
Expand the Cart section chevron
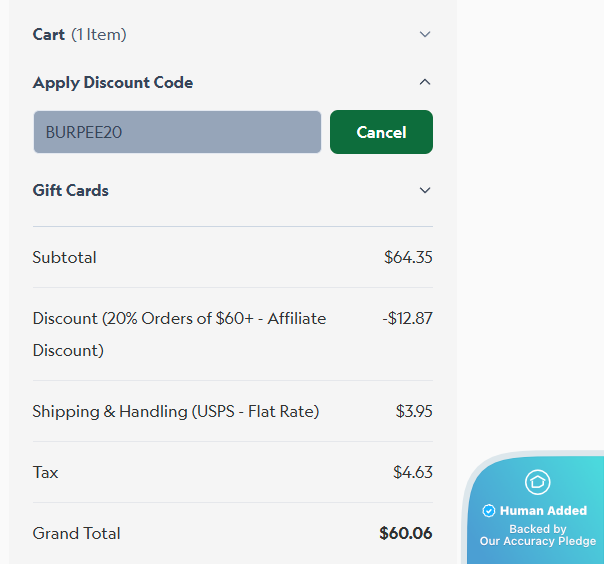(424, 34)
